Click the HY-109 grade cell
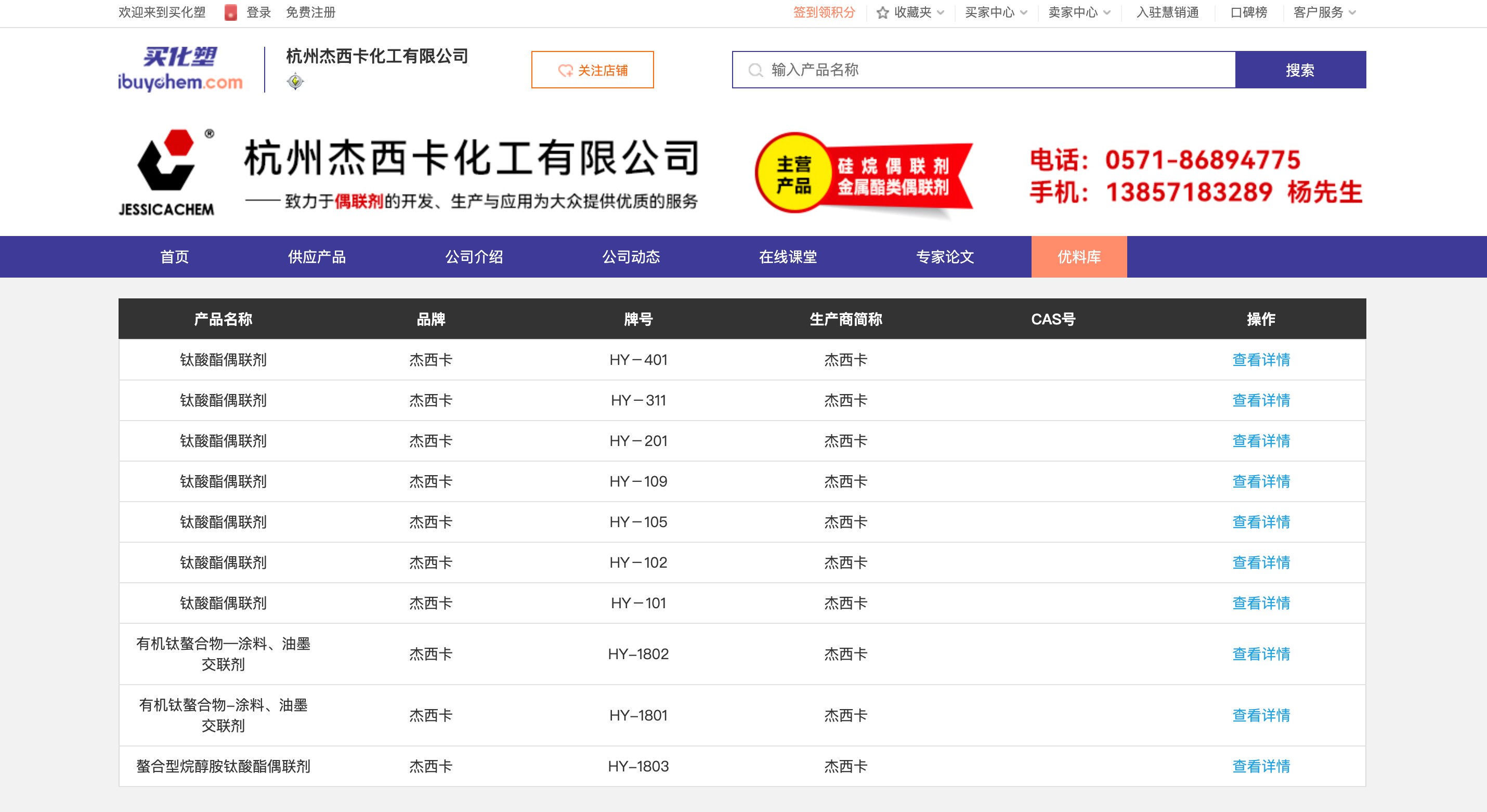 (638, 481)
